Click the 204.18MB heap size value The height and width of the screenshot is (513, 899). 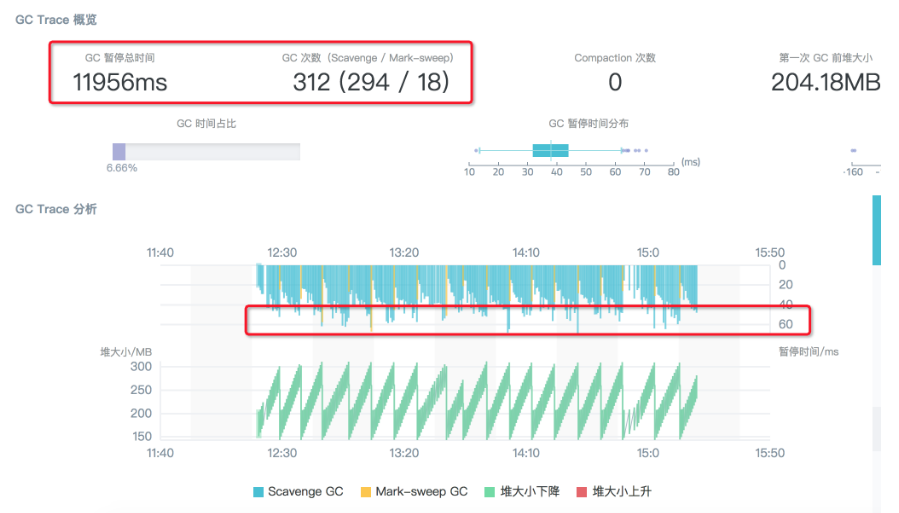click(826, 83)
